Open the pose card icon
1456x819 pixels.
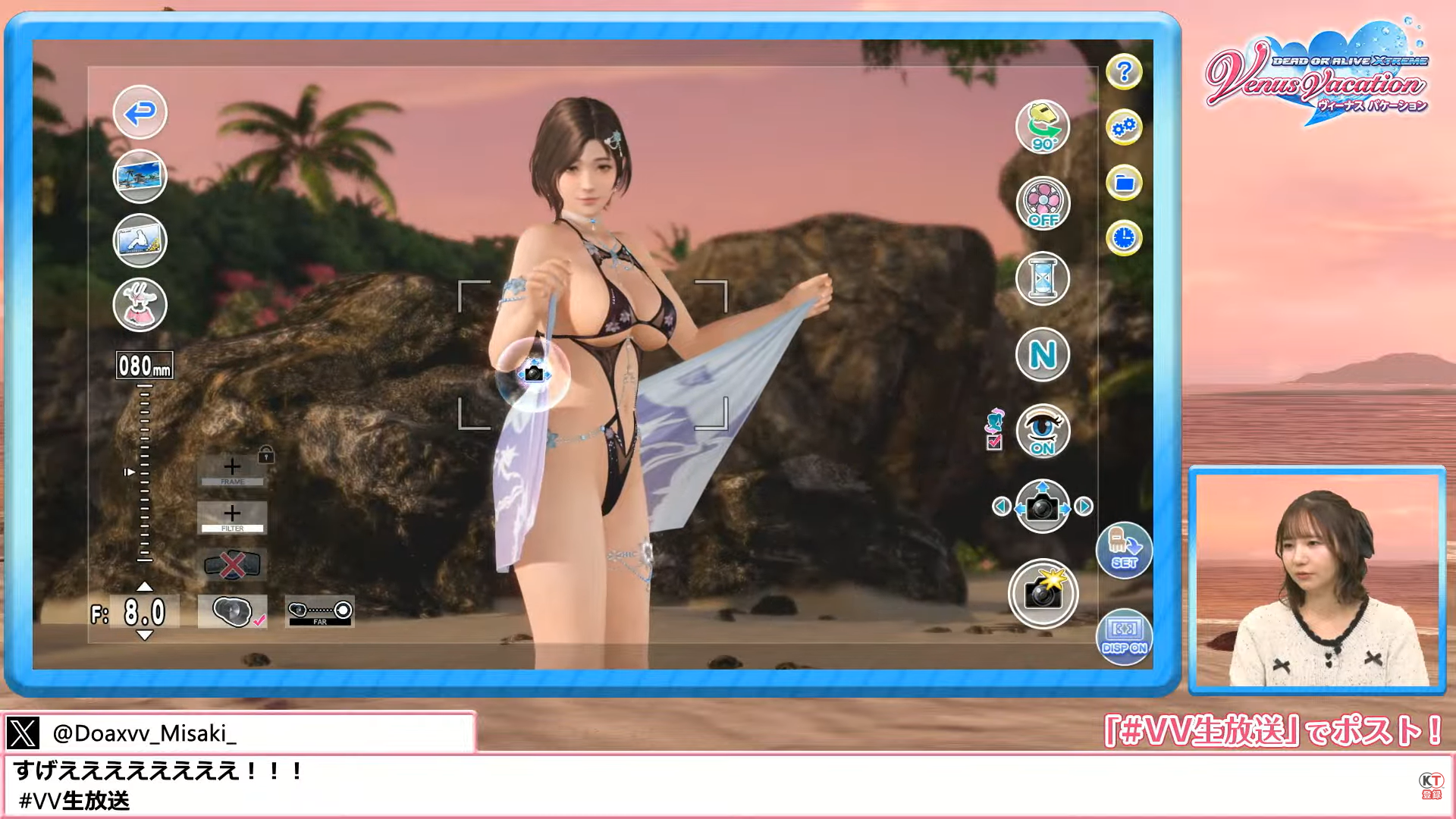(x=140, y=241)
